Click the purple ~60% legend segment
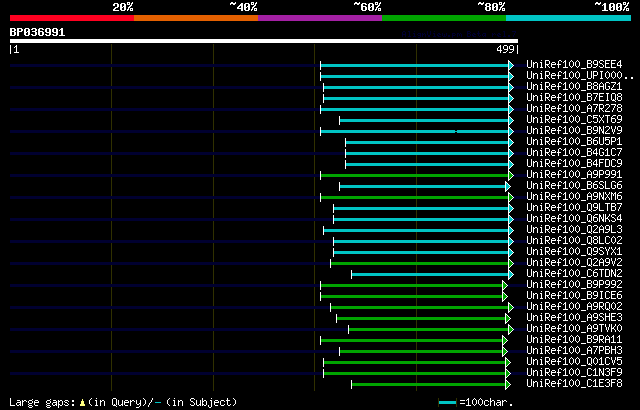The width and height of the screenshot is (640, 410). point(320,18)
